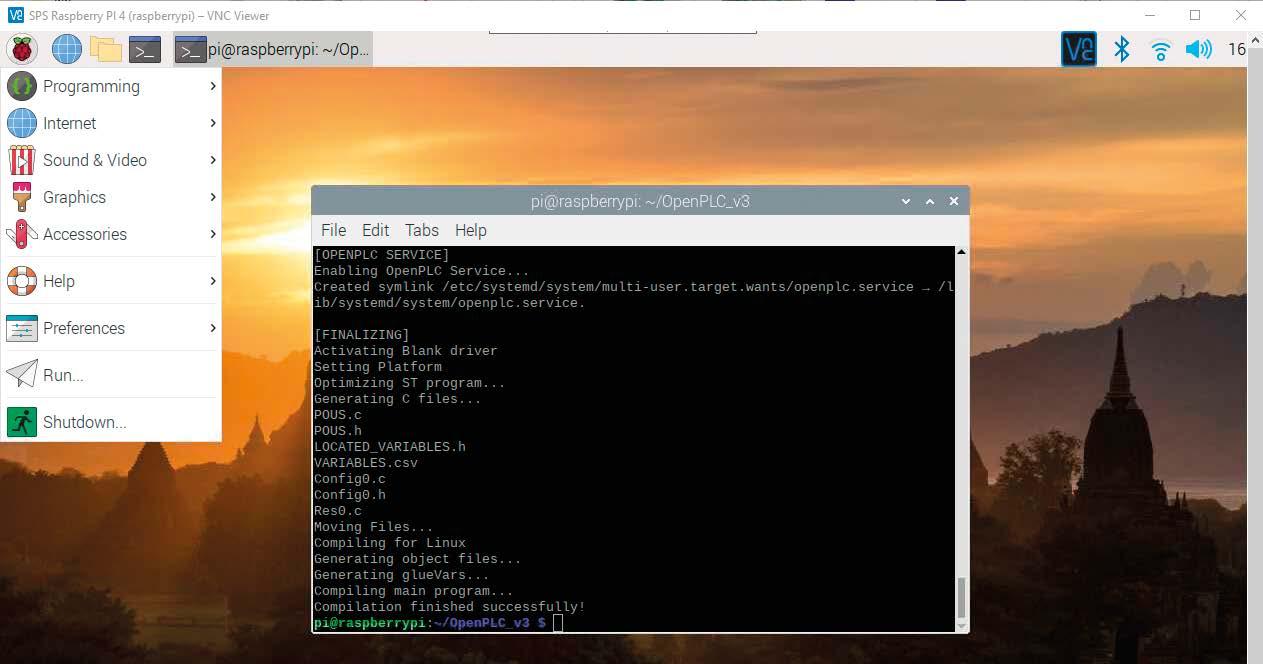Launch a new terminal from the taskbar
The width and height of the screenshot is (1263, 664).
coord(145,49)
